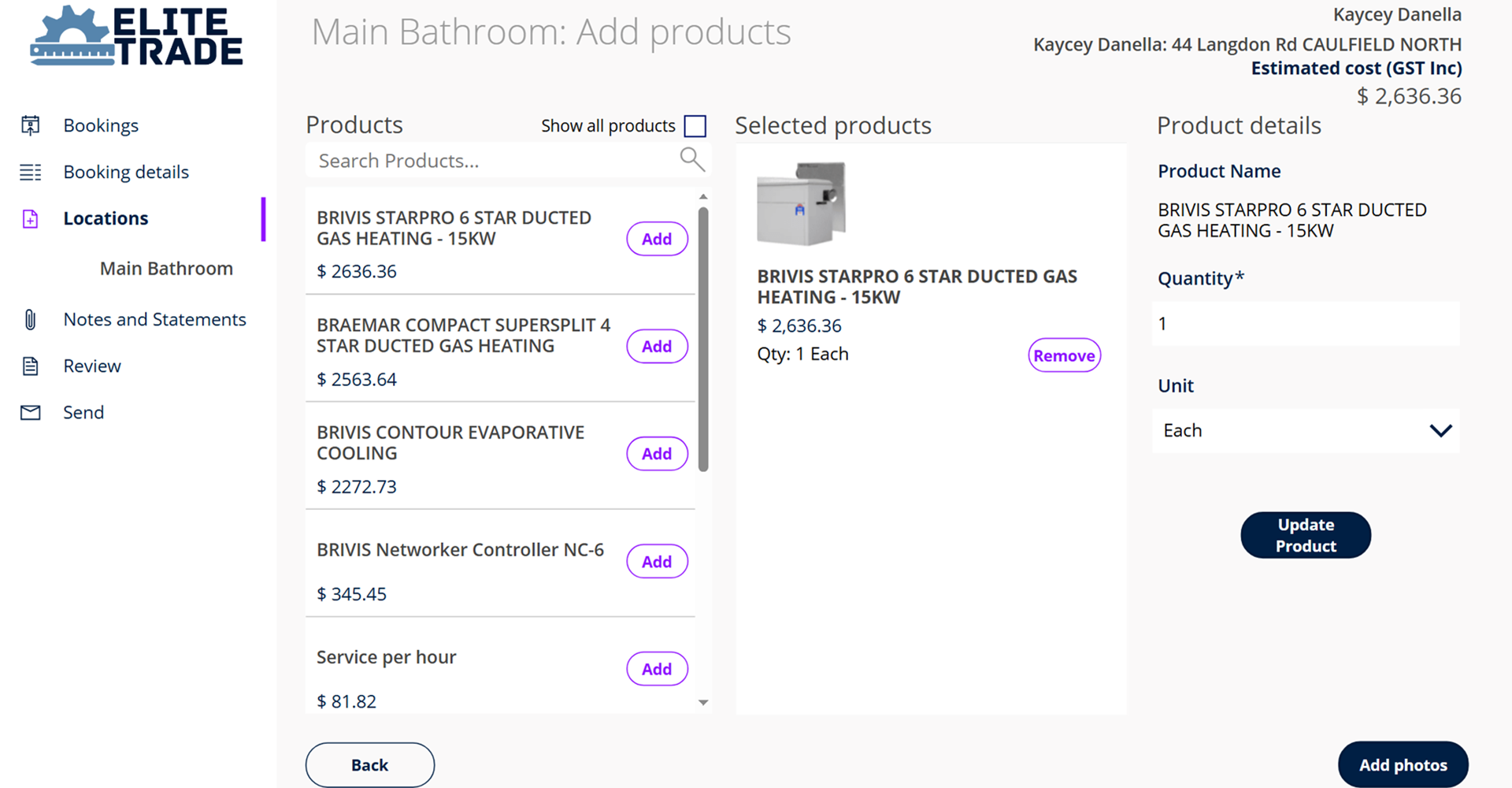This screenshot has height=788, width=1512.
Task: Click the Review document icon
Action: (x=31, y=366)
